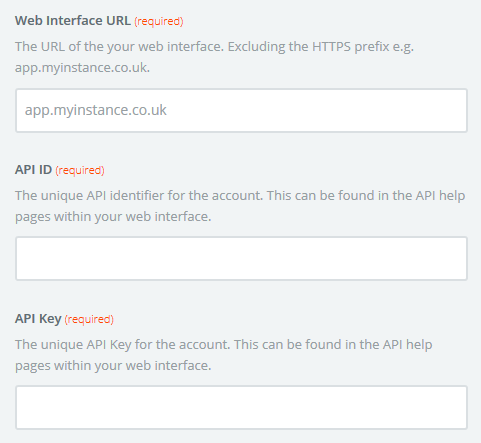This screenshot has height=443, width=481.
Task: Click the required marker next to API ID
Action: 80,170
